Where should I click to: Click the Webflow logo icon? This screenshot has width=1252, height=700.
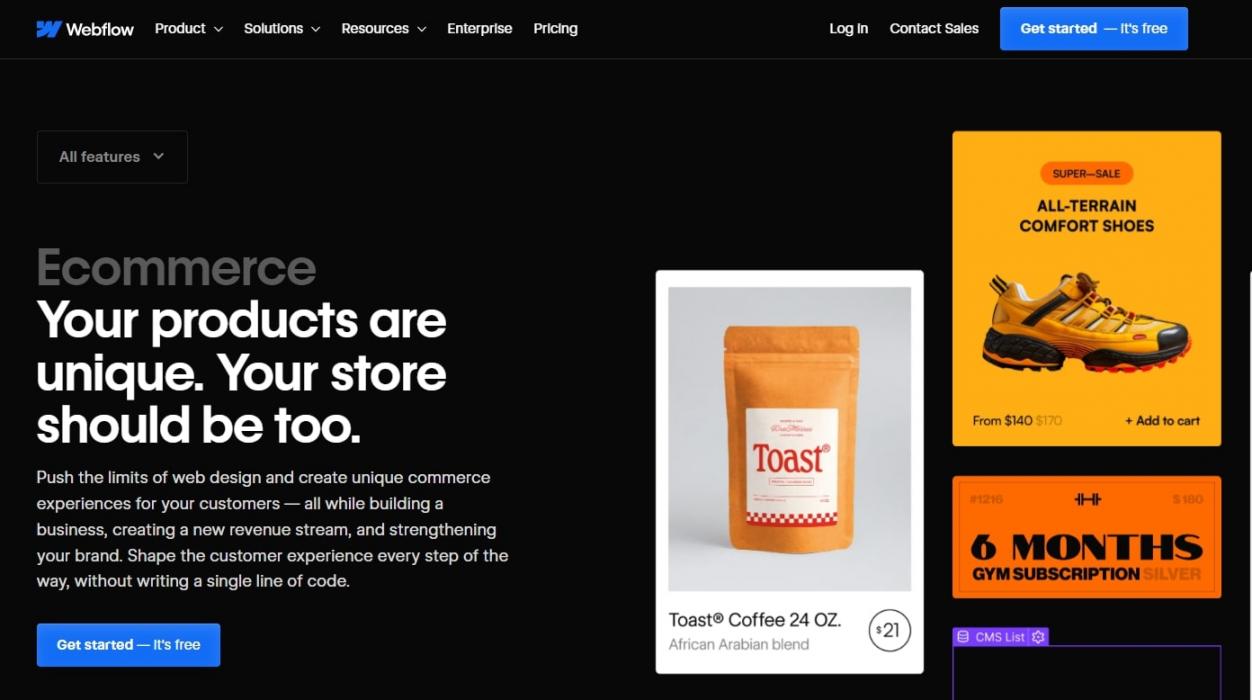point(49,29)
